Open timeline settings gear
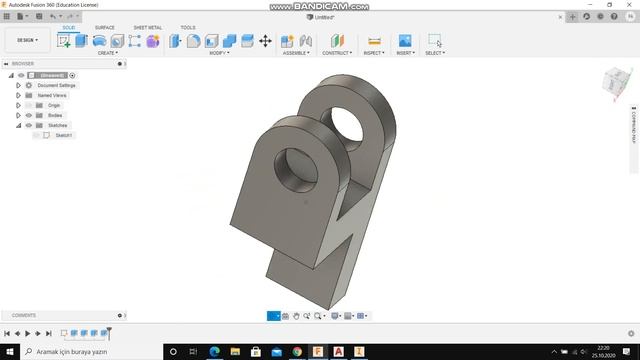 click(631, 333)
